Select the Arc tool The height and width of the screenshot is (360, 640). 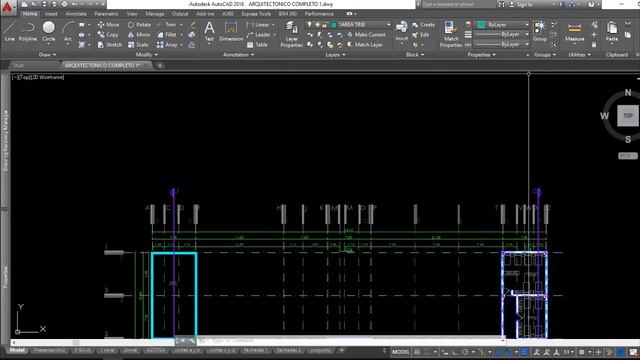68,31
